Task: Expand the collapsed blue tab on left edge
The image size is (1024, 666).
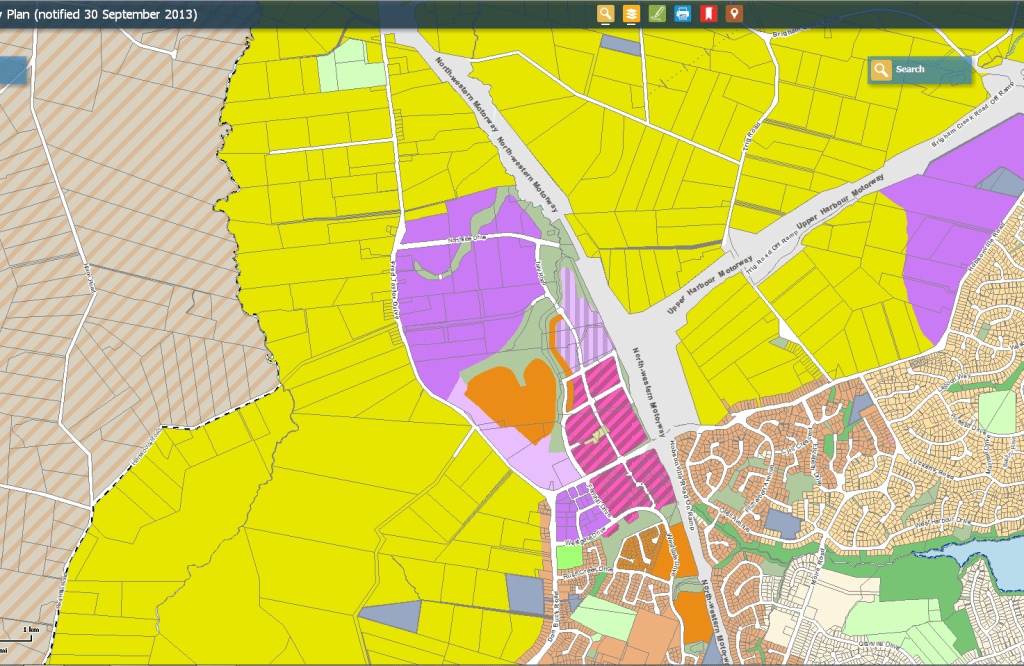Action: tap(12, 70)
